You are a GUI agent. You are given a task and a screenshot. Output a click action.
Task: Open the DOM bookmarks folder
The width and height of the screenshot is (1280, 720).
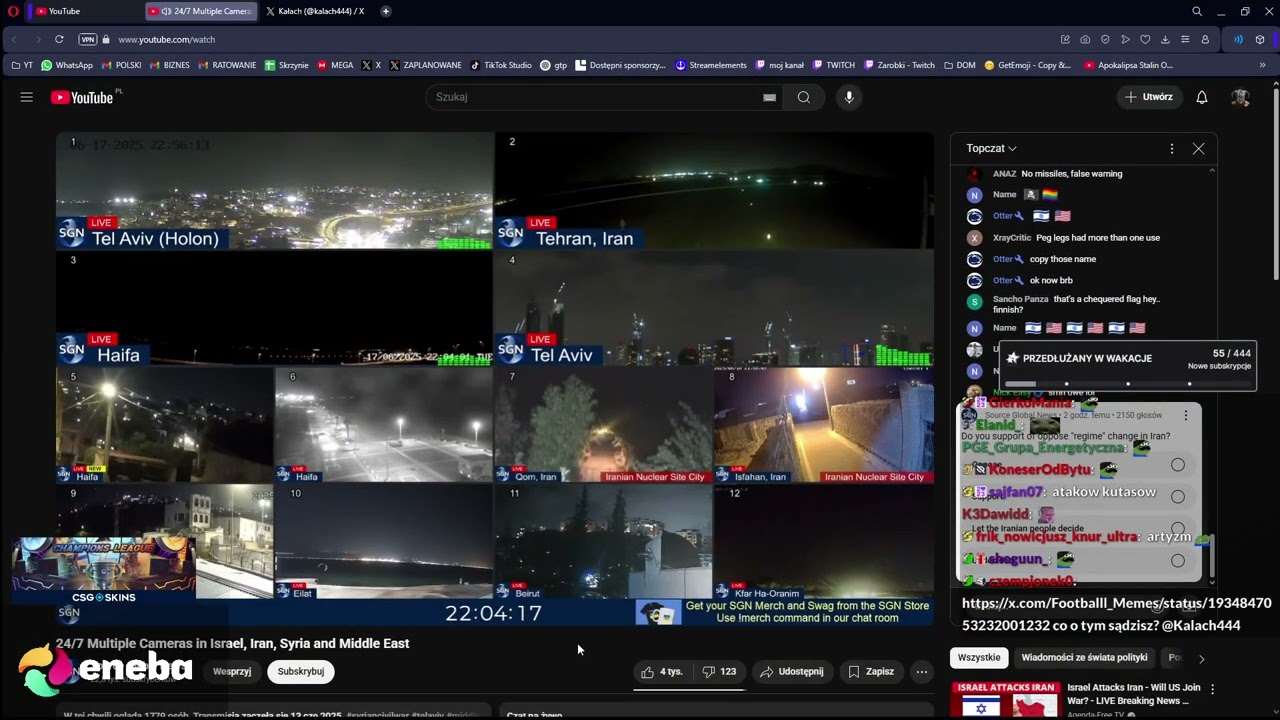click(x=960, y=65)
